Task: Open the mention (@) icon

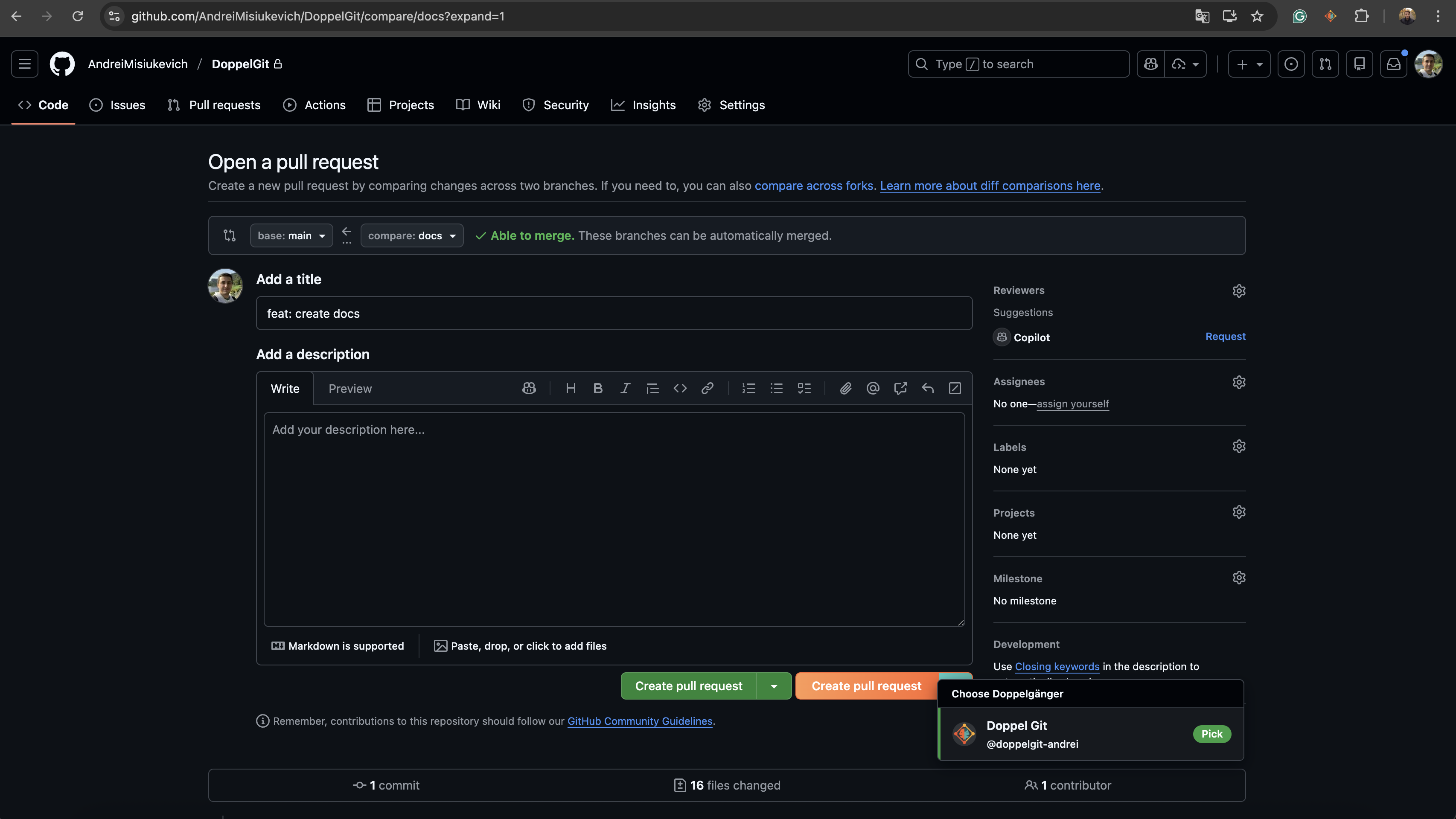Action: (873, 388)
